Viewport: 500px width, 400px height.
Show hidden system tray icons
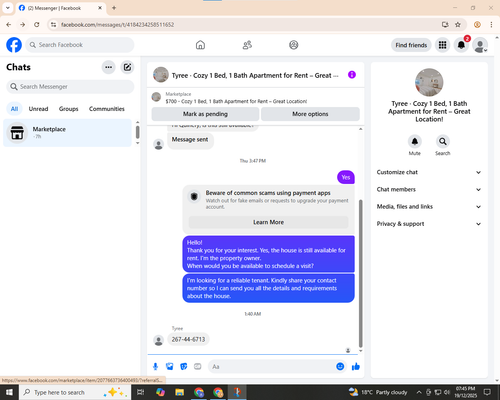tap(419, 392)
